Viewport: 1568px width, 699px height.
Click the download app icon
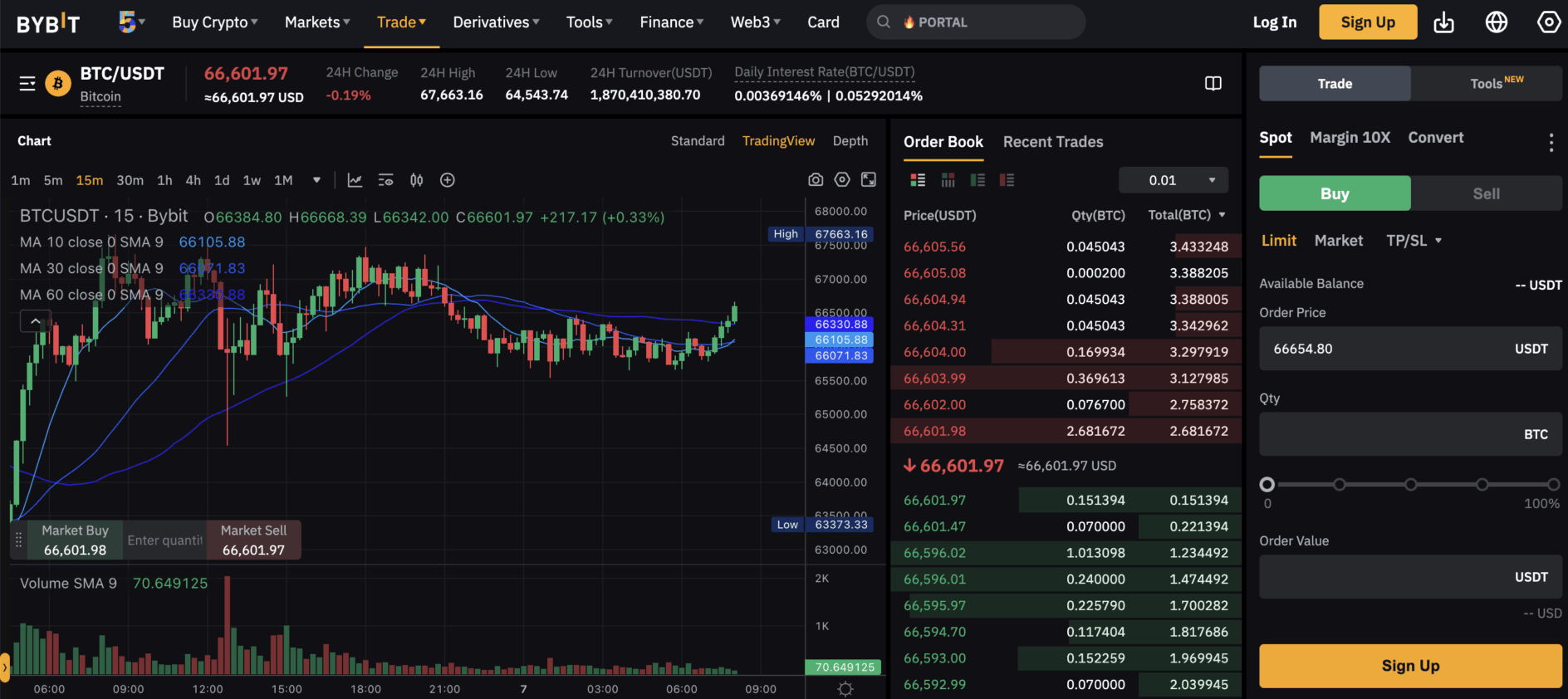coord(1444,22)
